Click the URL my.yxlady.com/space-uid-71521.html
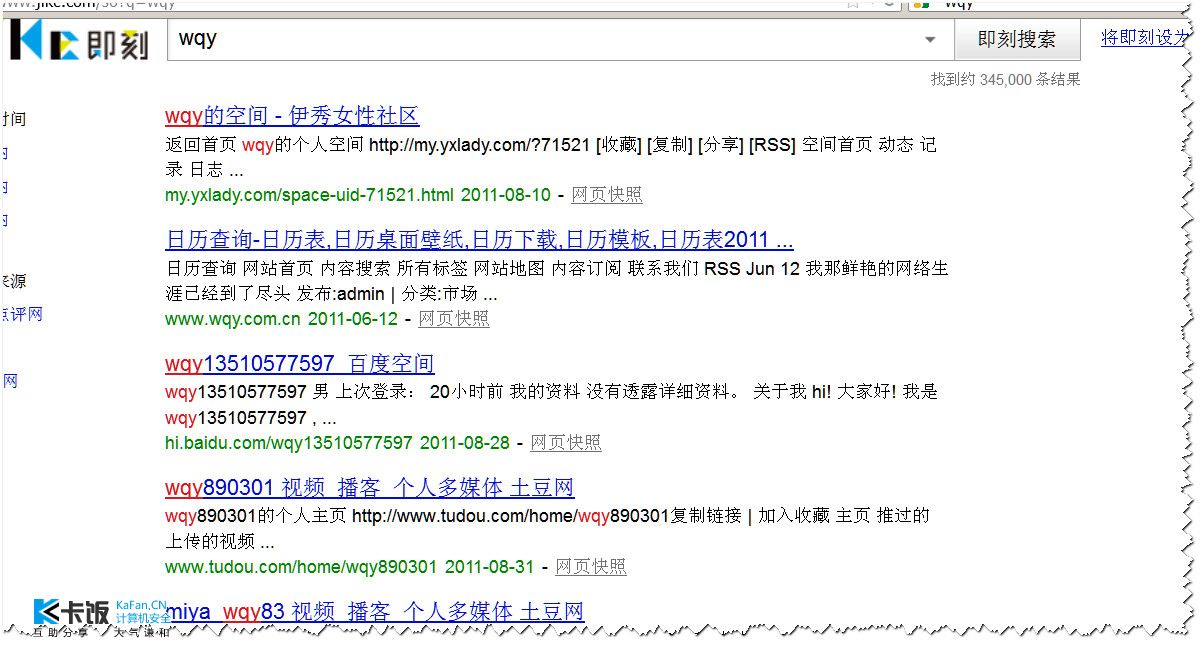Screen dimensions: 1203x645 pos(309,195)
